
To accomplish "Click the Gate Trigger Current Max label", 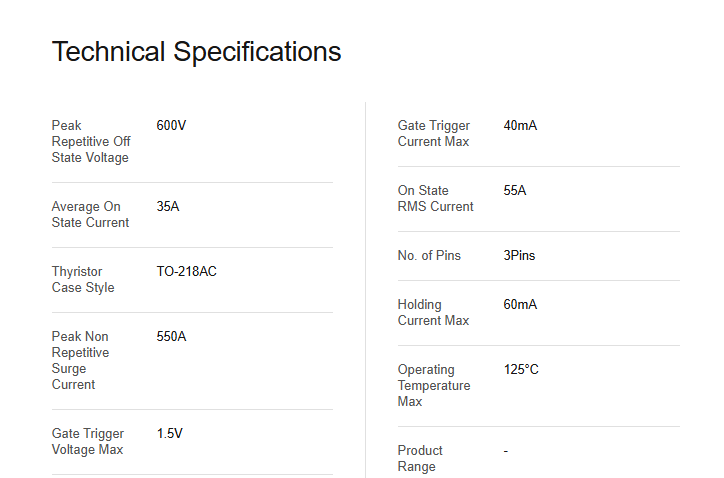I will tap(434, 134).
